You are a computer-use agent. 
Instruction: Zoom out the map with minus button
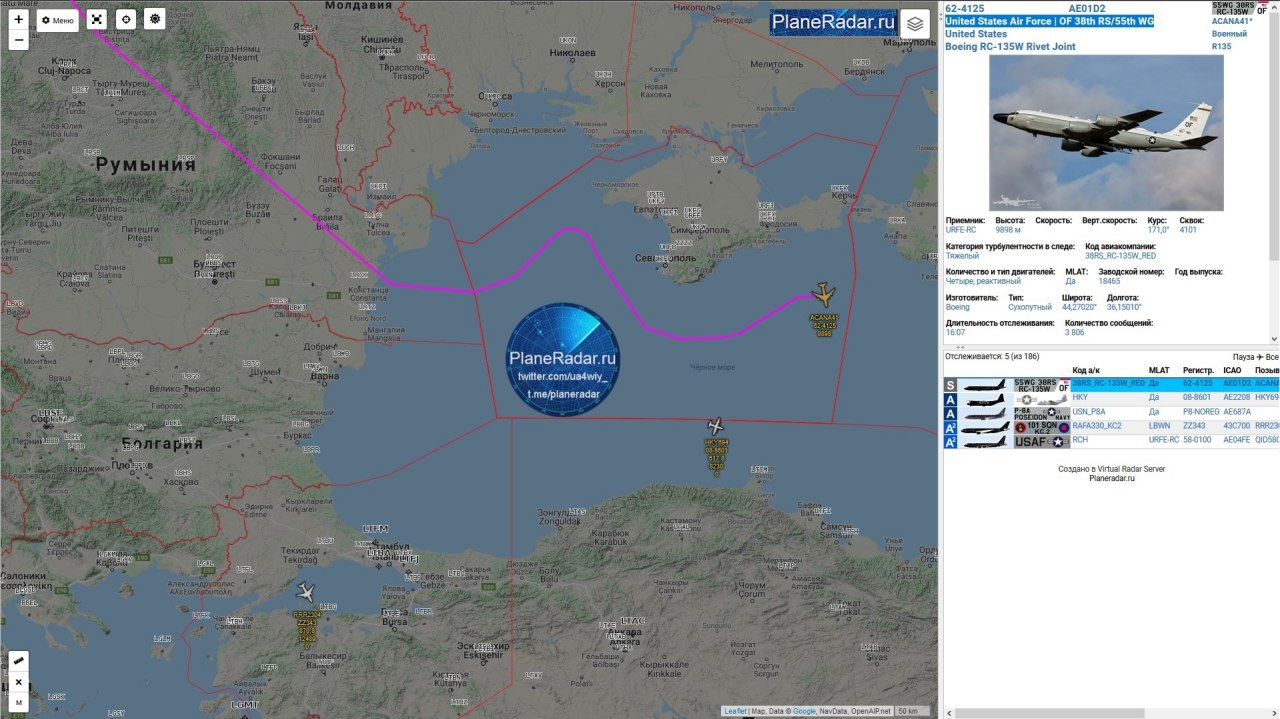click(x=18, y=41)
